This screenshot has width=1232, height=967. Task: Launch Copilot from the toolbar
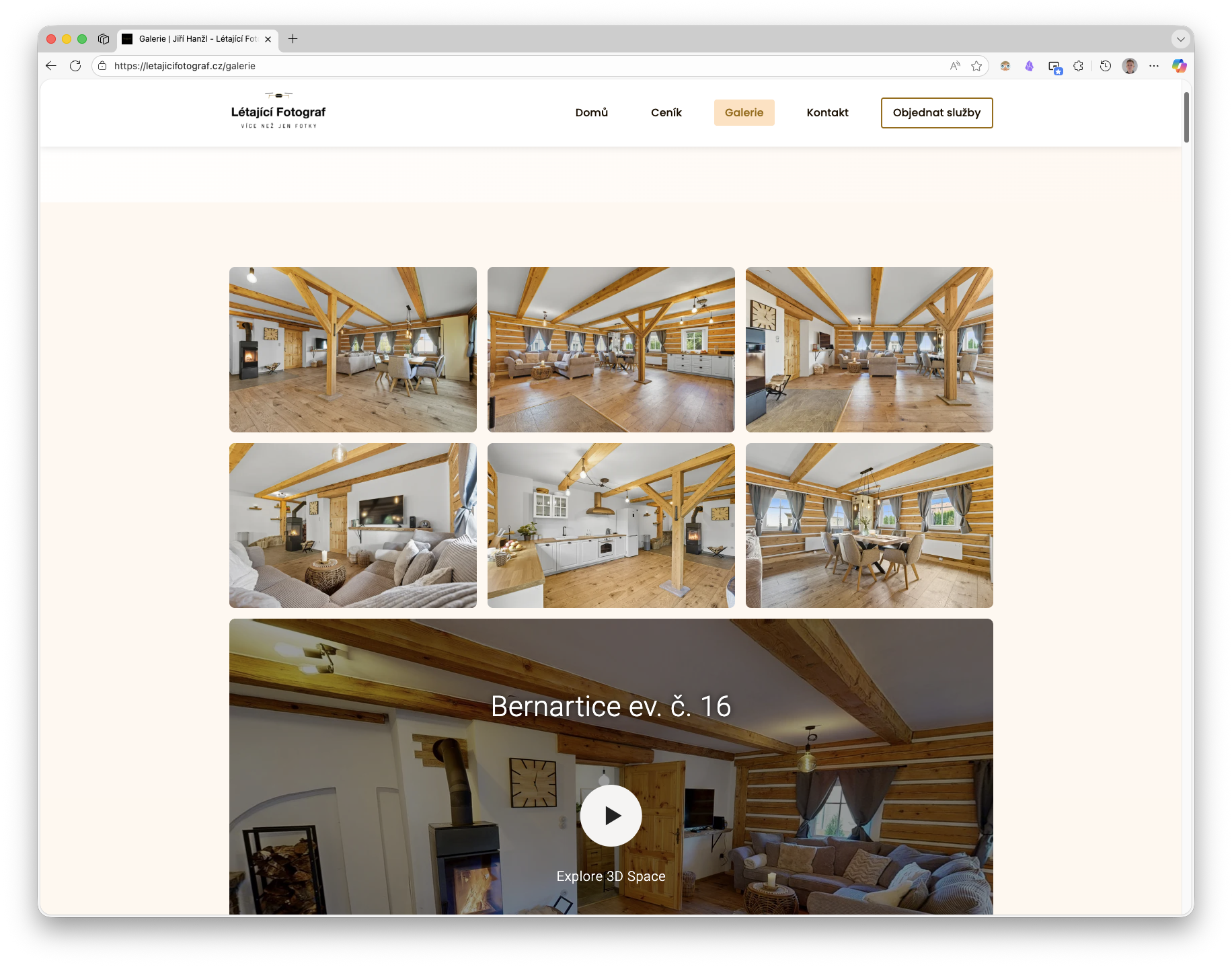(1179, 66)
